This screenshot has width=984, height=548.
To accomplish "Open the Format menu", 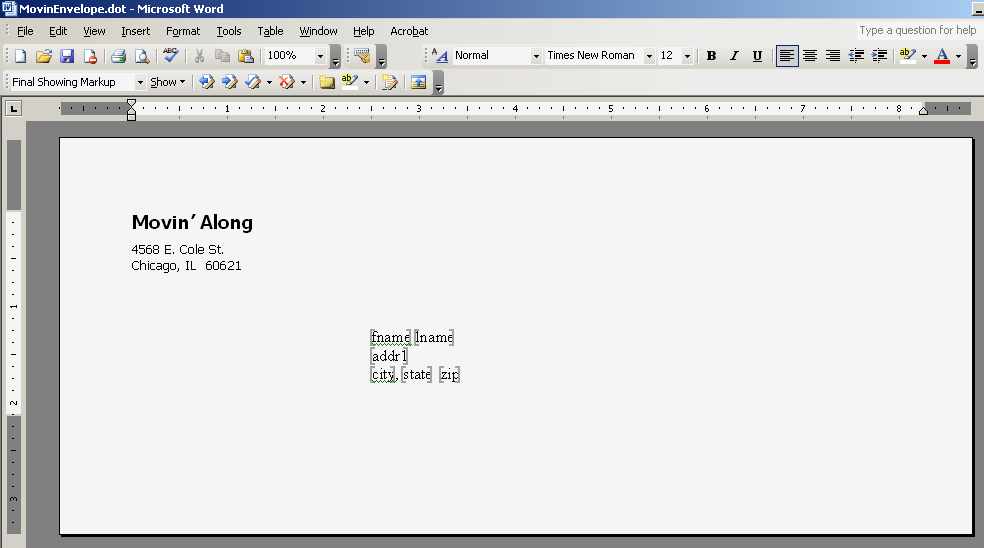I will pos(183,31).
